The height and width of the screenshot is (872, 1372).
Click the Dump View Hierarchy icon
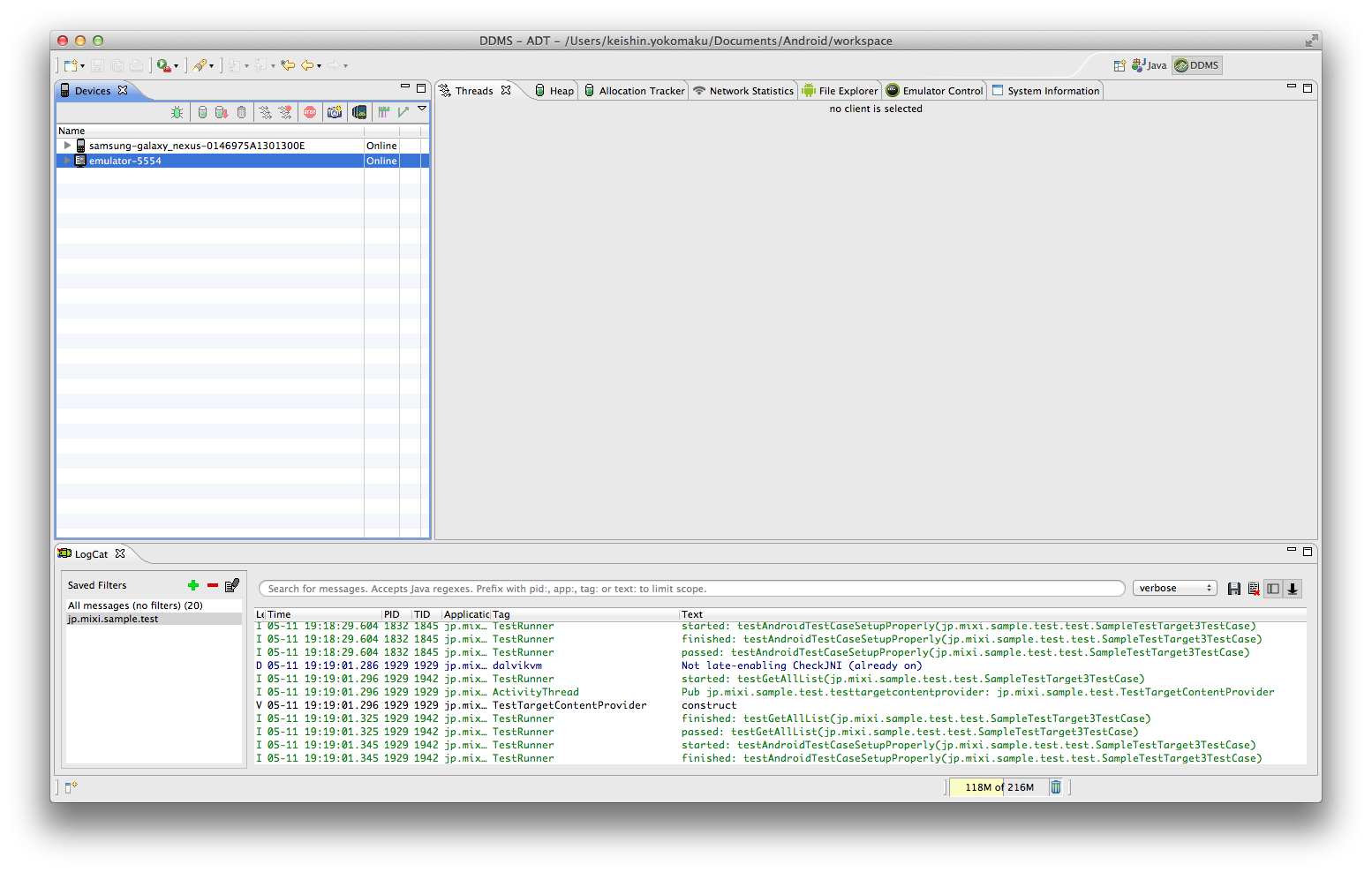359,112
